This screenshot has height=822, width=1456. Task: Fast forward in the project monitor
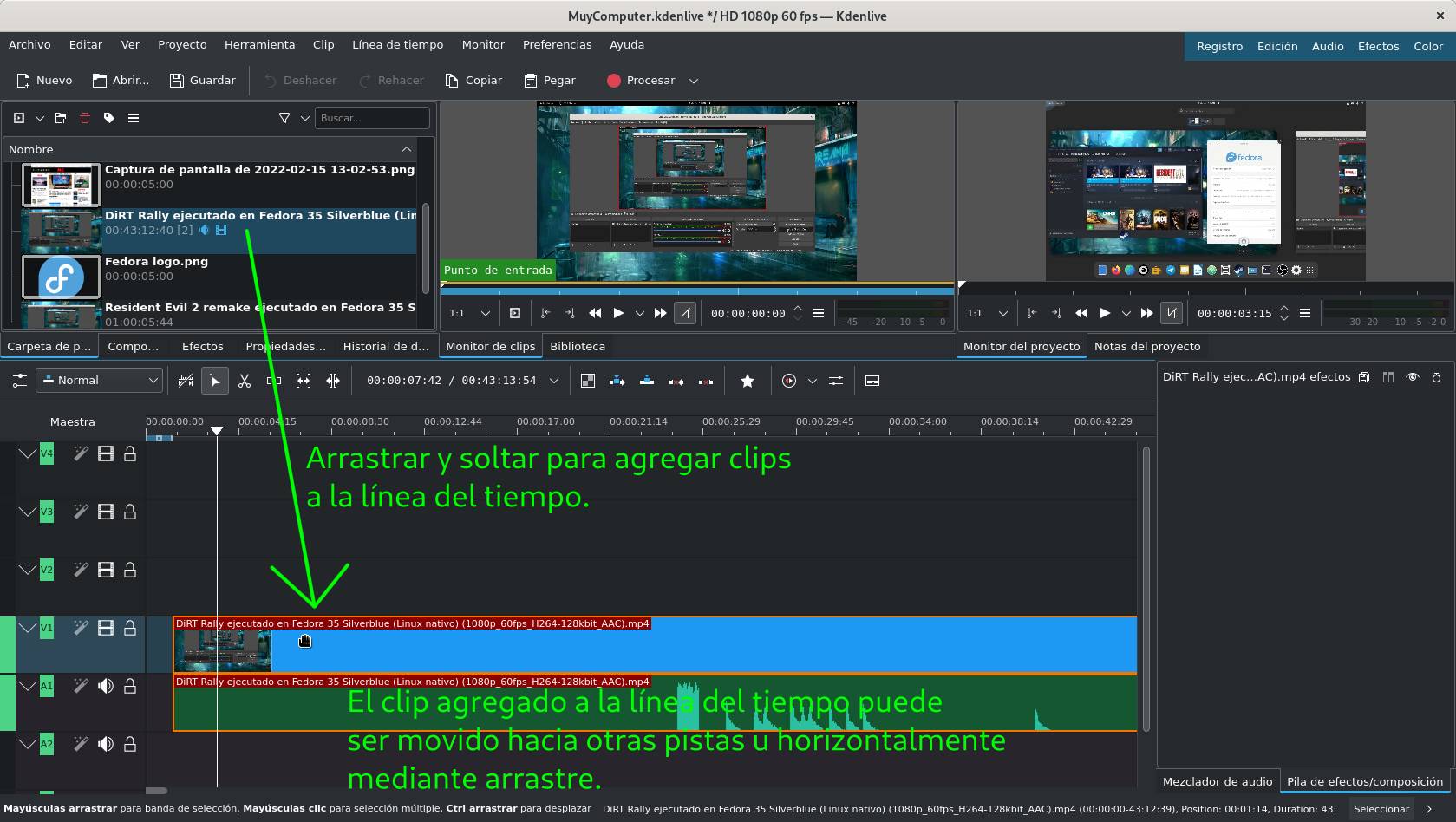pyautogui.click(x=1146, y=313)
